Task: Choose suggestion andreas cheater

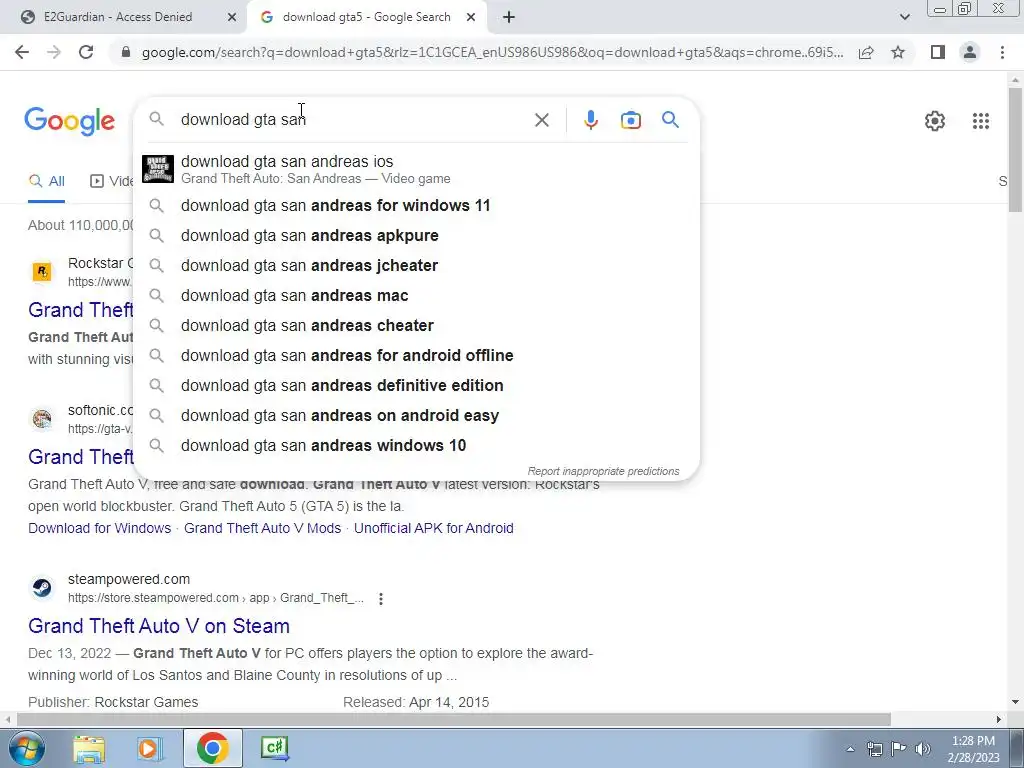Action: (x=416, y=325)
